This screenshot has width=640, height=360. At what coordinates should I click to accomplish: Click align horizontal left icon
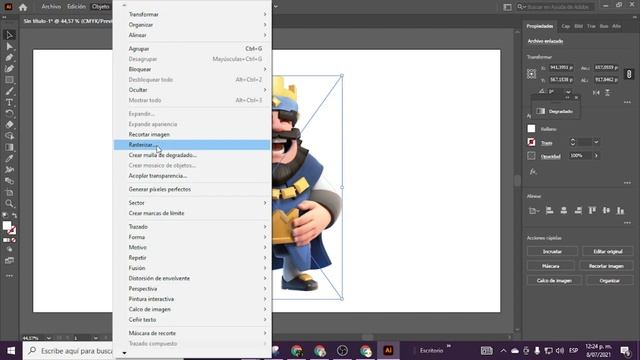[549, 211]
